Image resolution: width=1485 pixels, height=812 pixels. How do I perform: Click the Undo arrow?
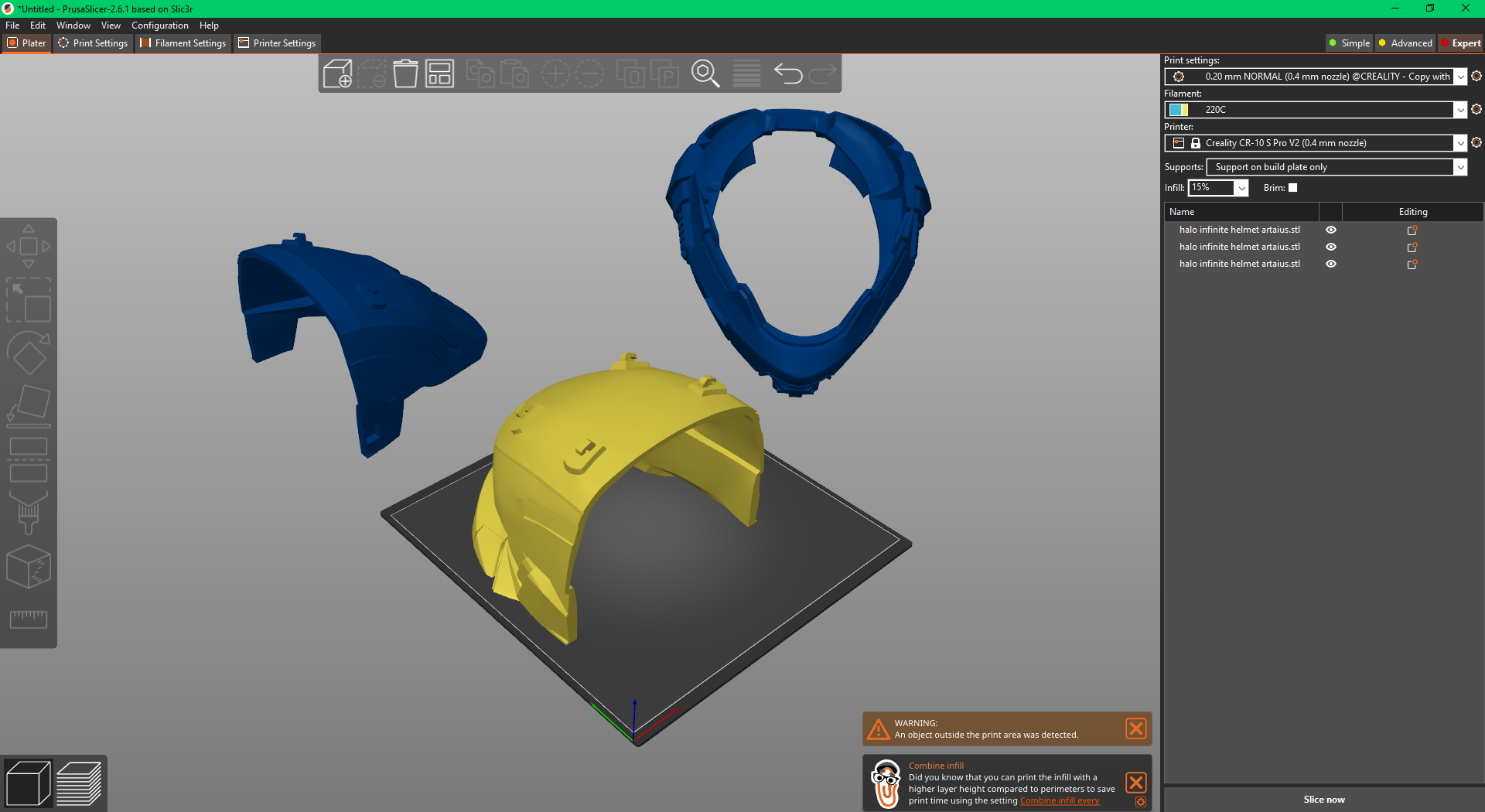[x=788, y=73]
